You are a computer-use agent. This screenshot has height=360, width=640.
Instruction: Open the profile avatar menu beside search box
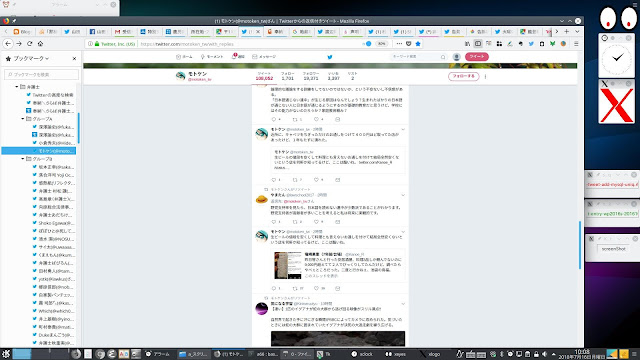pos(456,57)
